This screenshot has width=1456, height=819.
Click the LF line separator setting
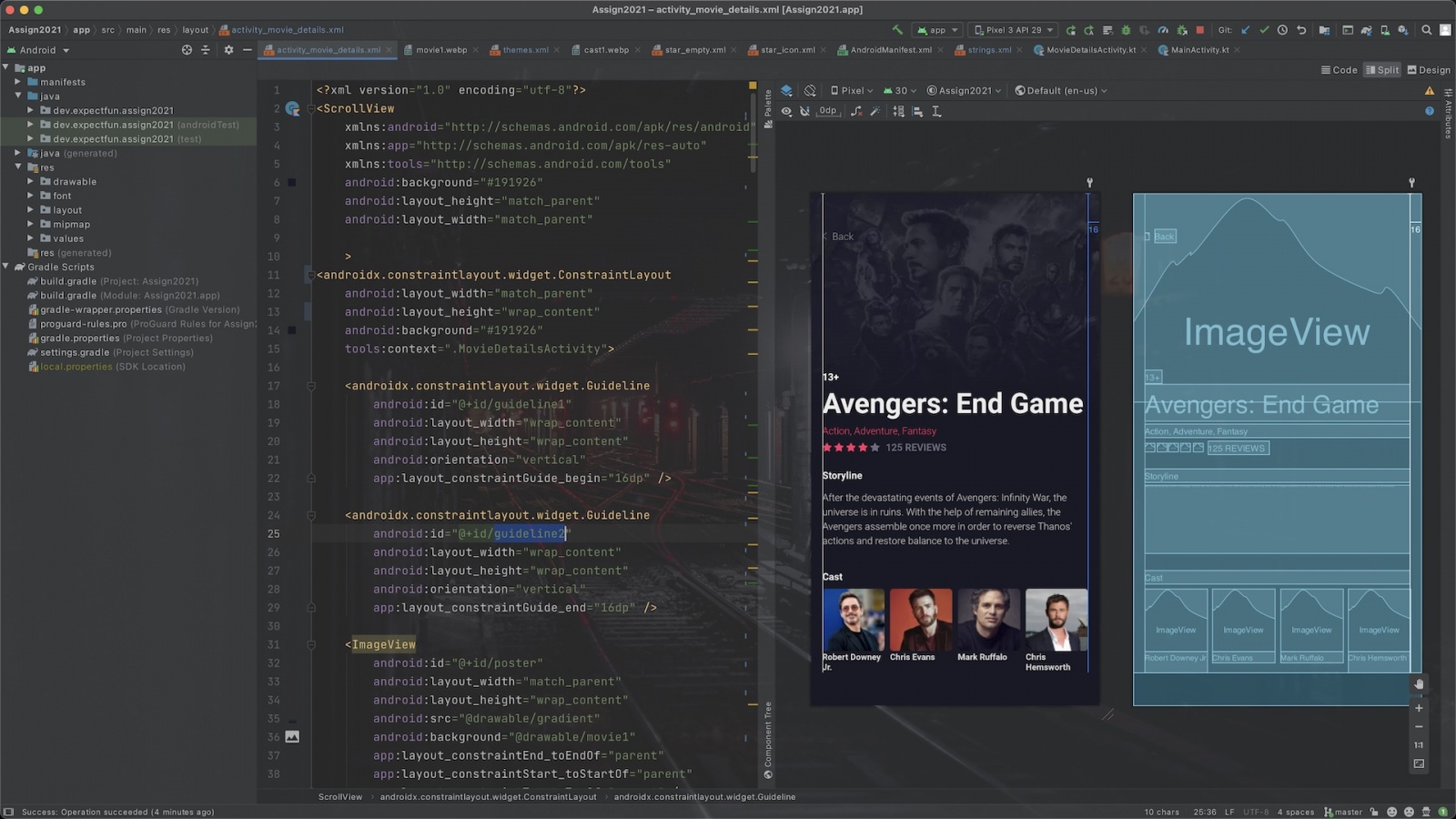(x=1229, y=812)
